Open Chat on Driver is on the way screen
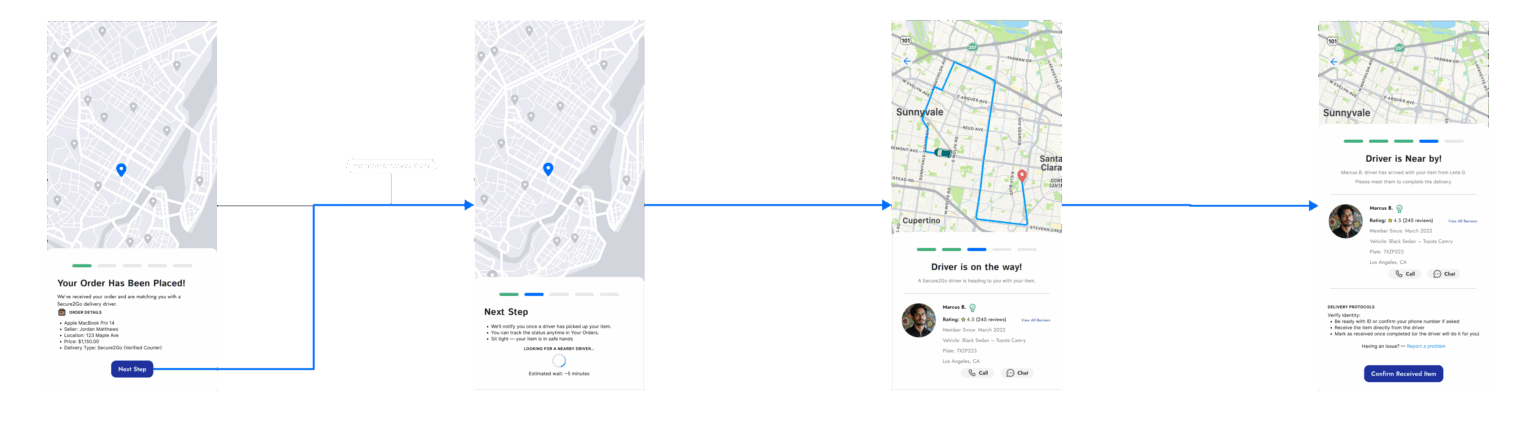The width and height of the screenshot is (1536, 441). (x=1017, y=373)
